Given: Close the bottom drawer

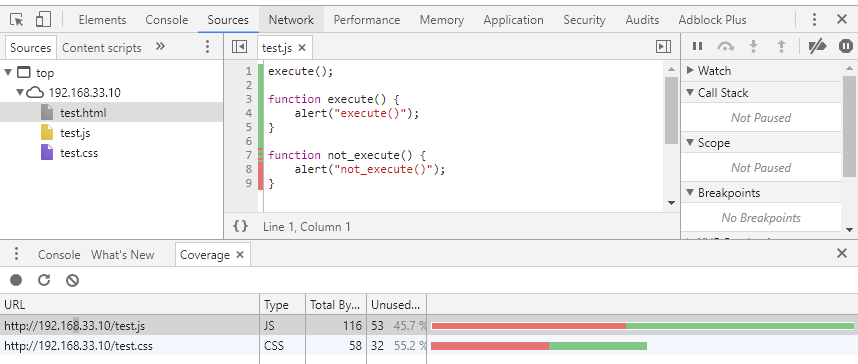Looking at the screenshot, I should (x=842, y=253).
